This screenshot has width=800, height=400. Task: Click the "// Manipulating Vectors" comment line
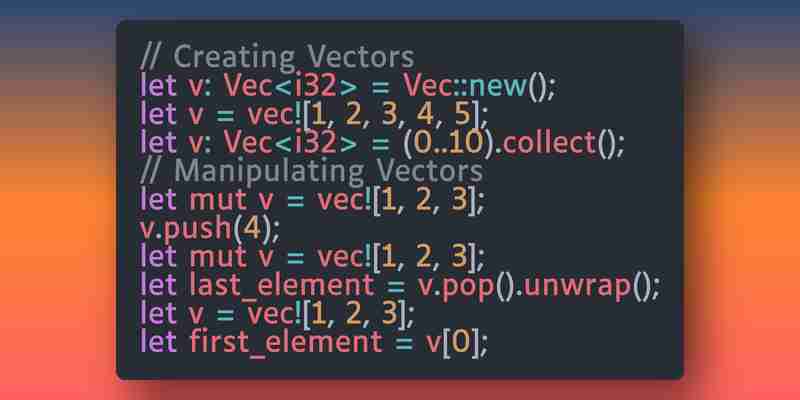311,171
